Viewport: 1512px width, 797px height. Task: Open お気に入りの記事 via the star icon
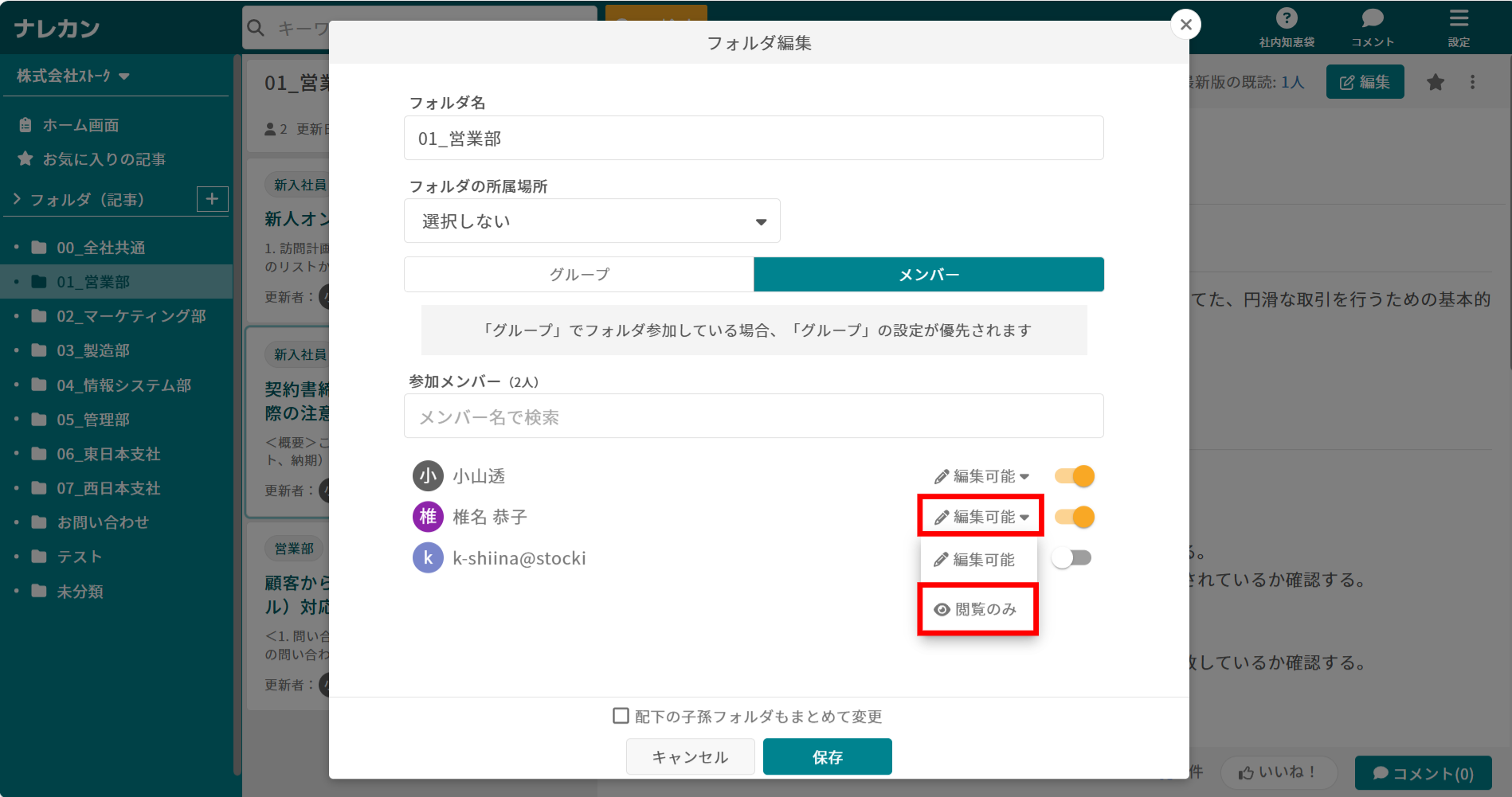25,158
